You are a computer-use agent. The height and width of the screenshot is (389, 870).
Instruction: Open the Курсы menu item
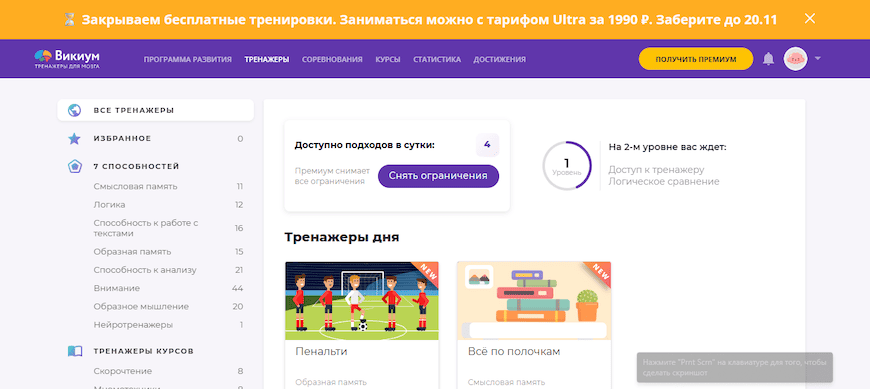tap(388, 59)
